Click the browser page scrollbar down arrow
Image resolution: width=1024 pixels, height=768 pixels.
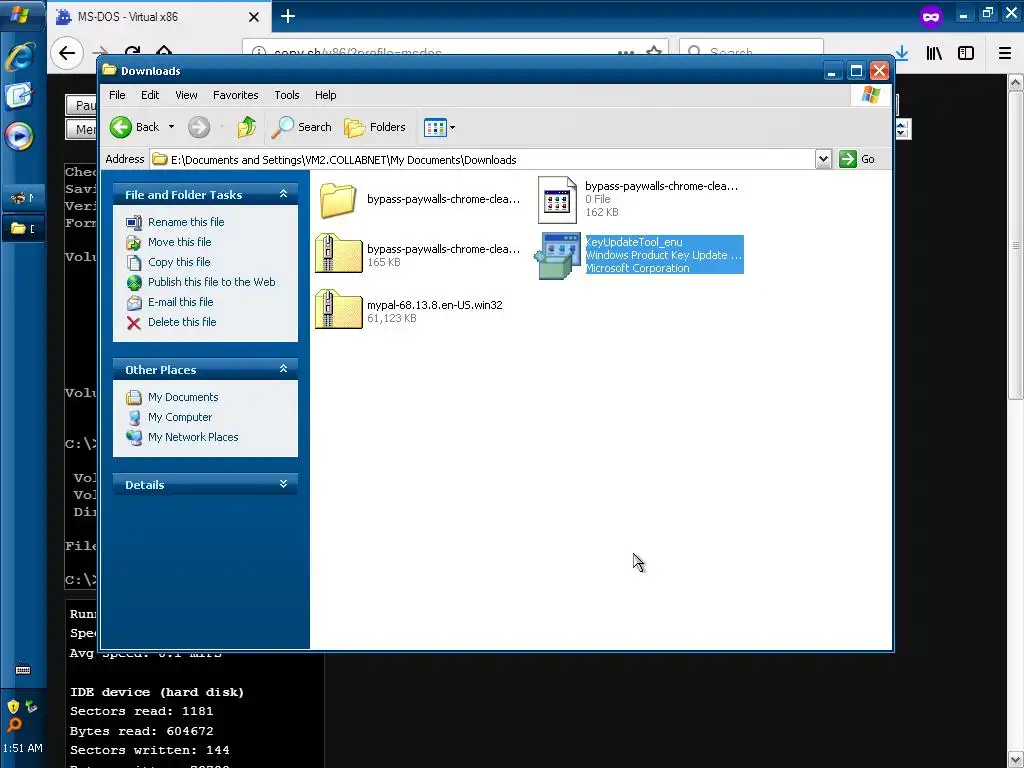click(1016, 760)
